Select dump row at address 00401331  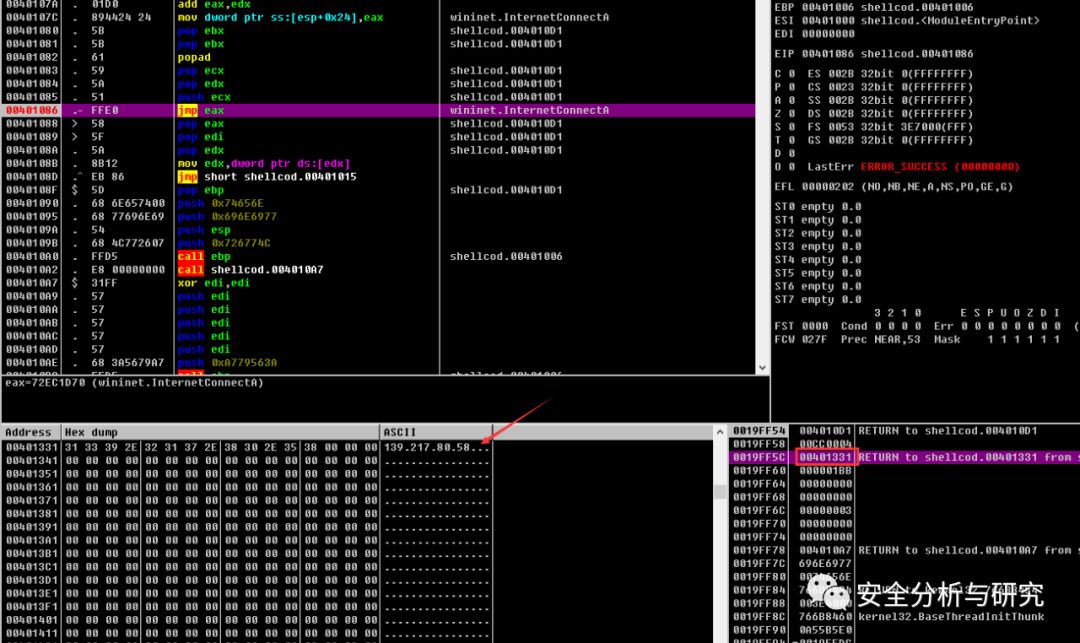tap(247, 447)
